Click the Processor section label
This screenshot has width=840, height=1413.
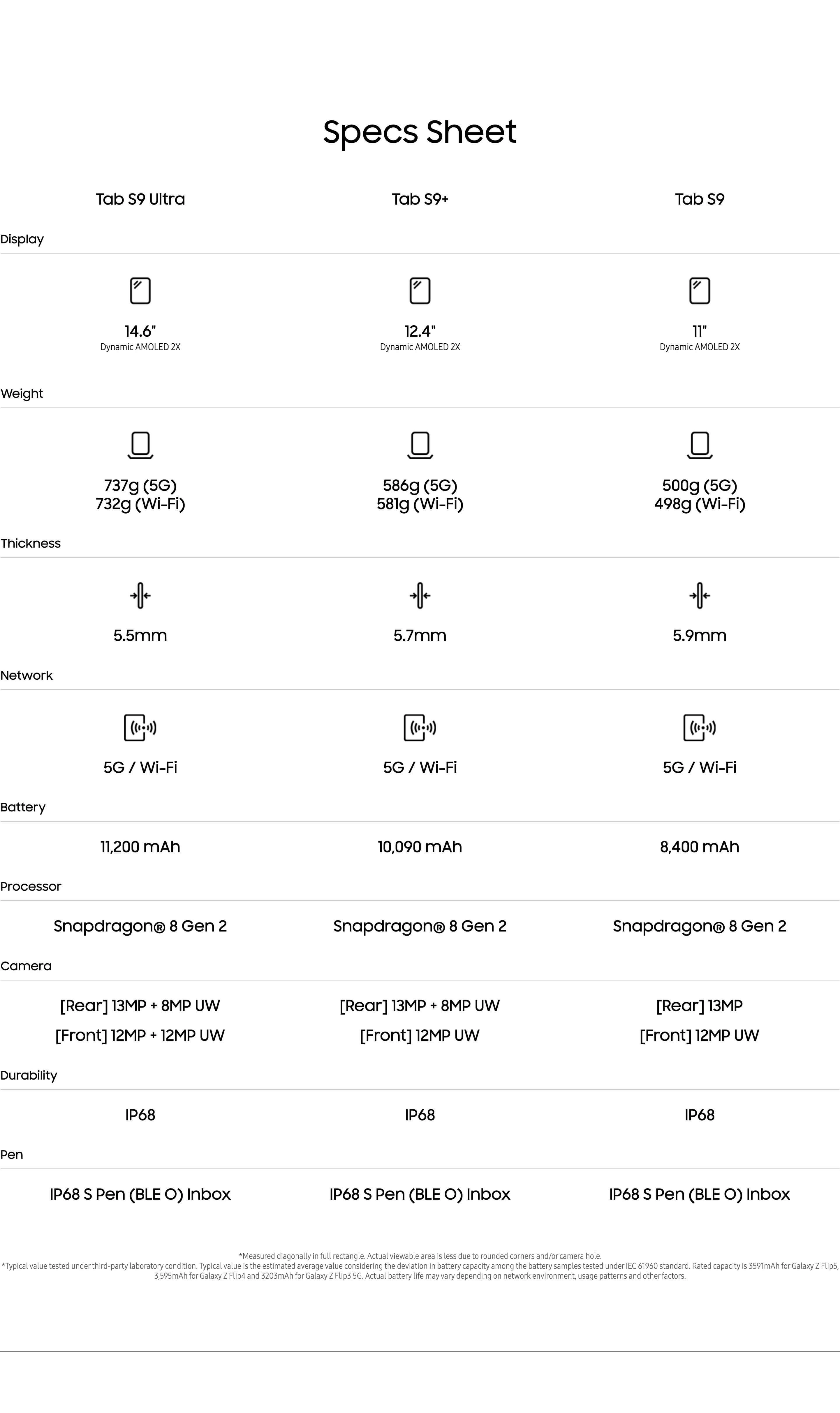(x=31, y=887)
